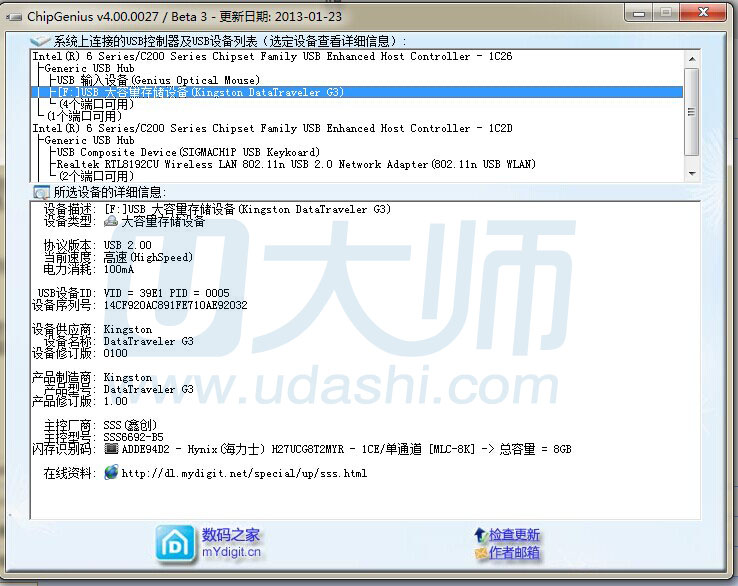This screenshot has width=738, height=586.
Task: Click the VID = 39E1 PID = 0005 value
Action: [x=167, y=293]
